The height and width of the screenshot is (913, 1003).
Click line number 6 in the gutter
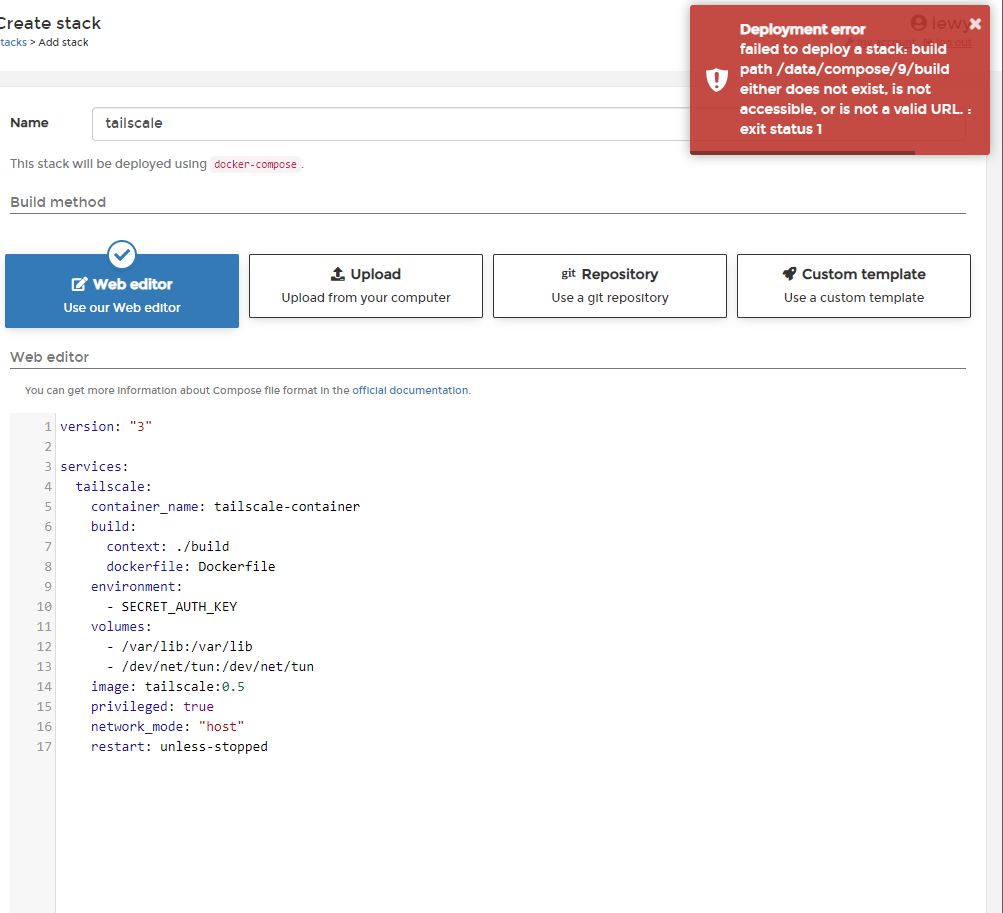click(x=47, y=527)
